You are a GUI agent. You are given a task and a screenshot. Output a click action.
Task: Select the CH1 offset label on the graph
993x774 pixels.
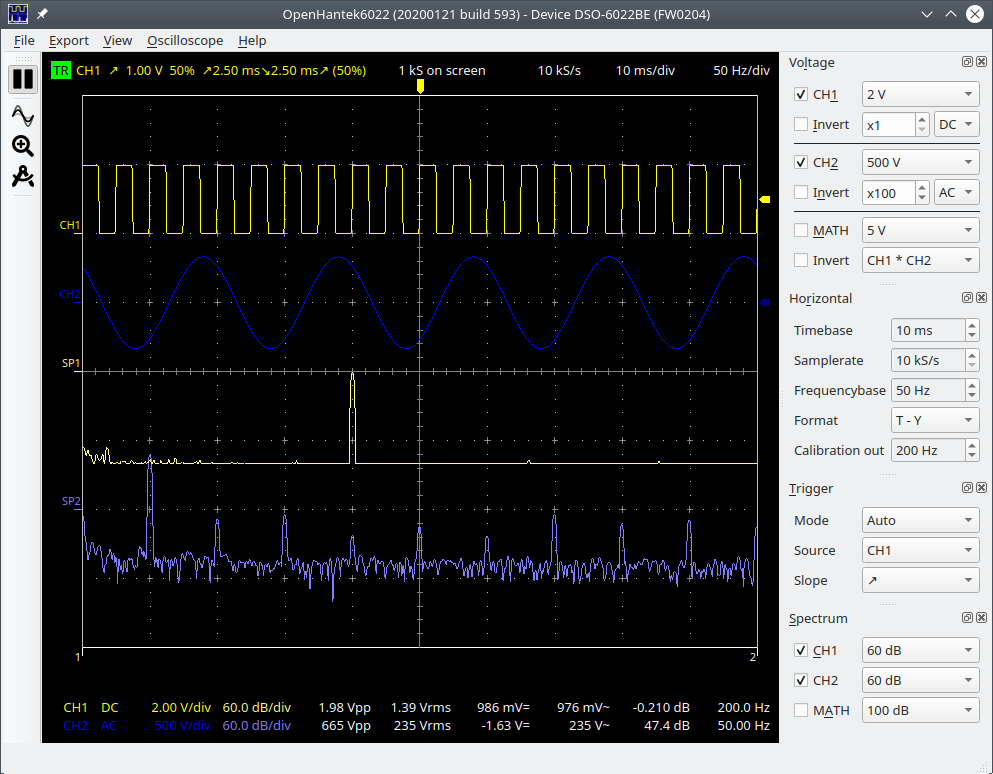click(70, 225)
